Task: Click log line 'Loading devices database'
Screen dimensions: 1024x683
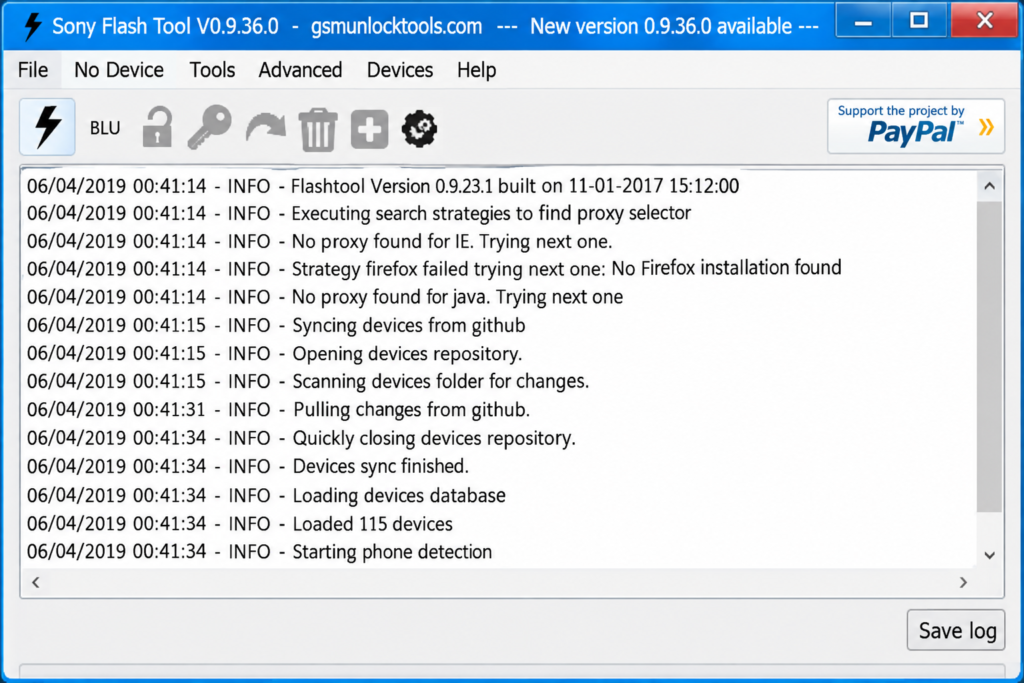Action: click(266, 496)
